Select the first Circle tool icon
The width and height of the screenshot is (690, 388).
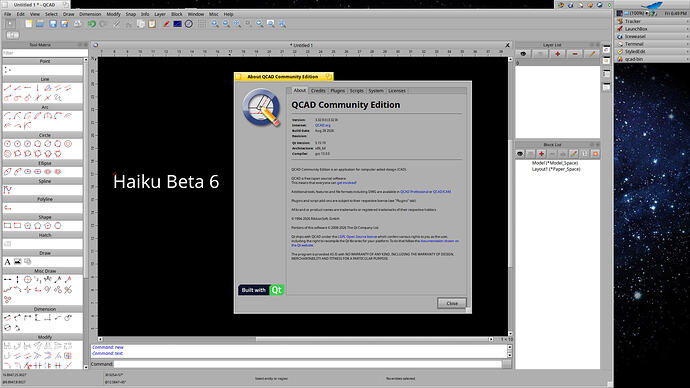[7, 144]
